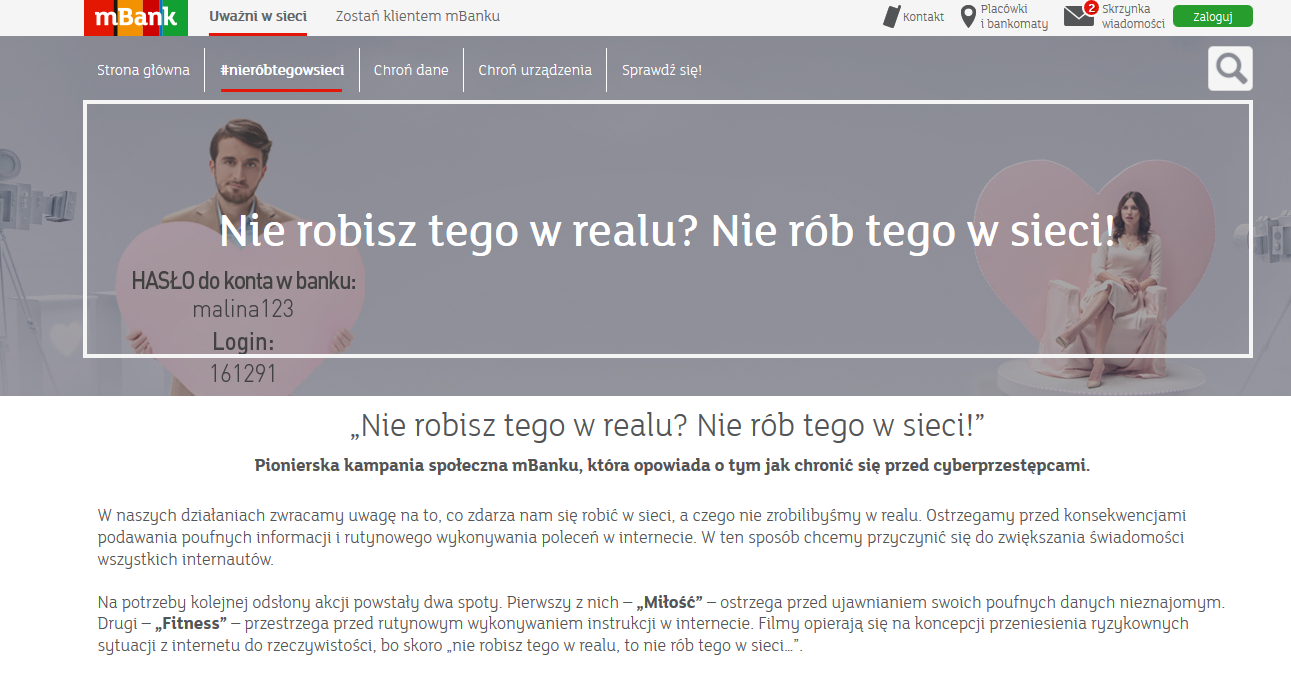1291x677 pixels.
Task: Click the map pin icon for Placówki
Action: click(968, 17)
